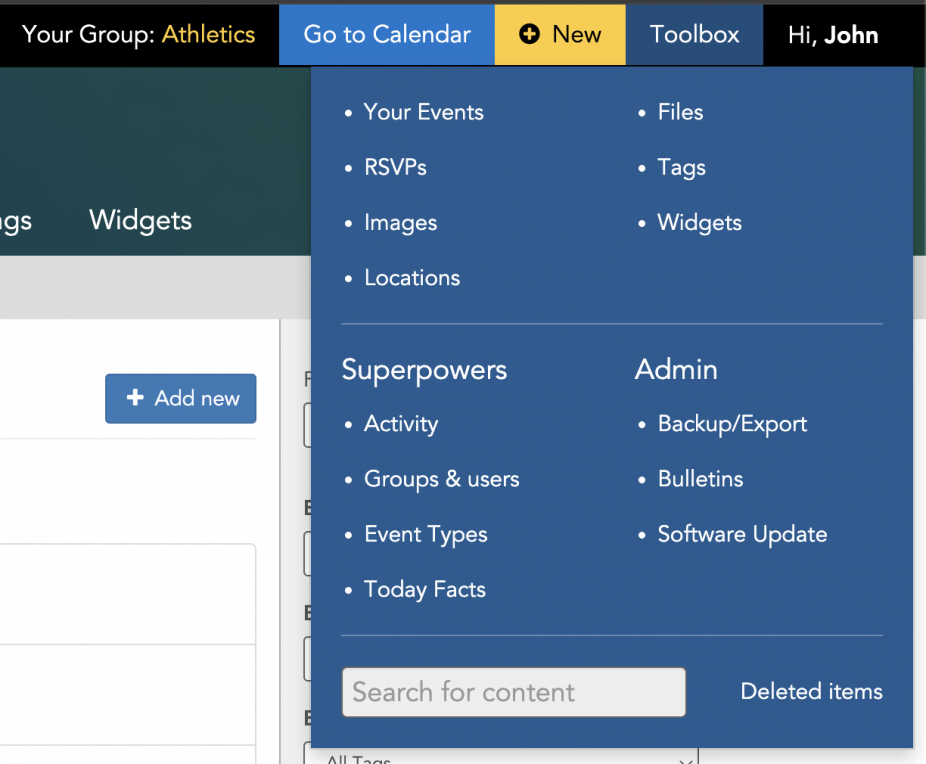Open Bulletins in Admin section
926x764 pixels.
[x=700, y=479]
